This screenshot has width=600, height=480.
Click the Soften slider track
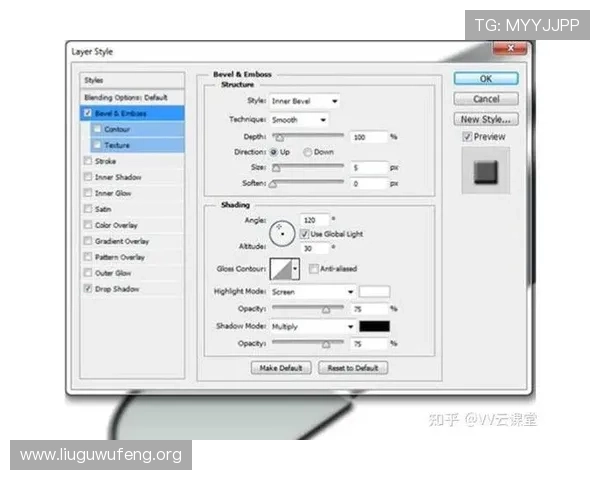(308, 182)
